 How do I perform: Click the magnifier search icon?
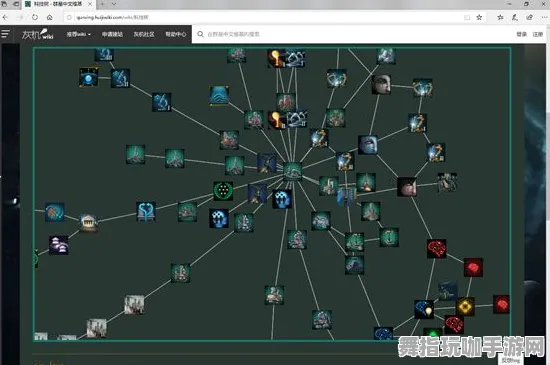click(200, 34)
